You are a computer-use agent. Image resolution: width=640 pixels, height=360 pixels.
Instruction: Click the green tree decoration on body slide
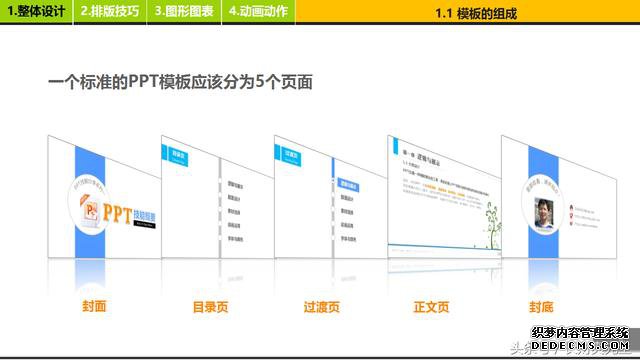493,225
